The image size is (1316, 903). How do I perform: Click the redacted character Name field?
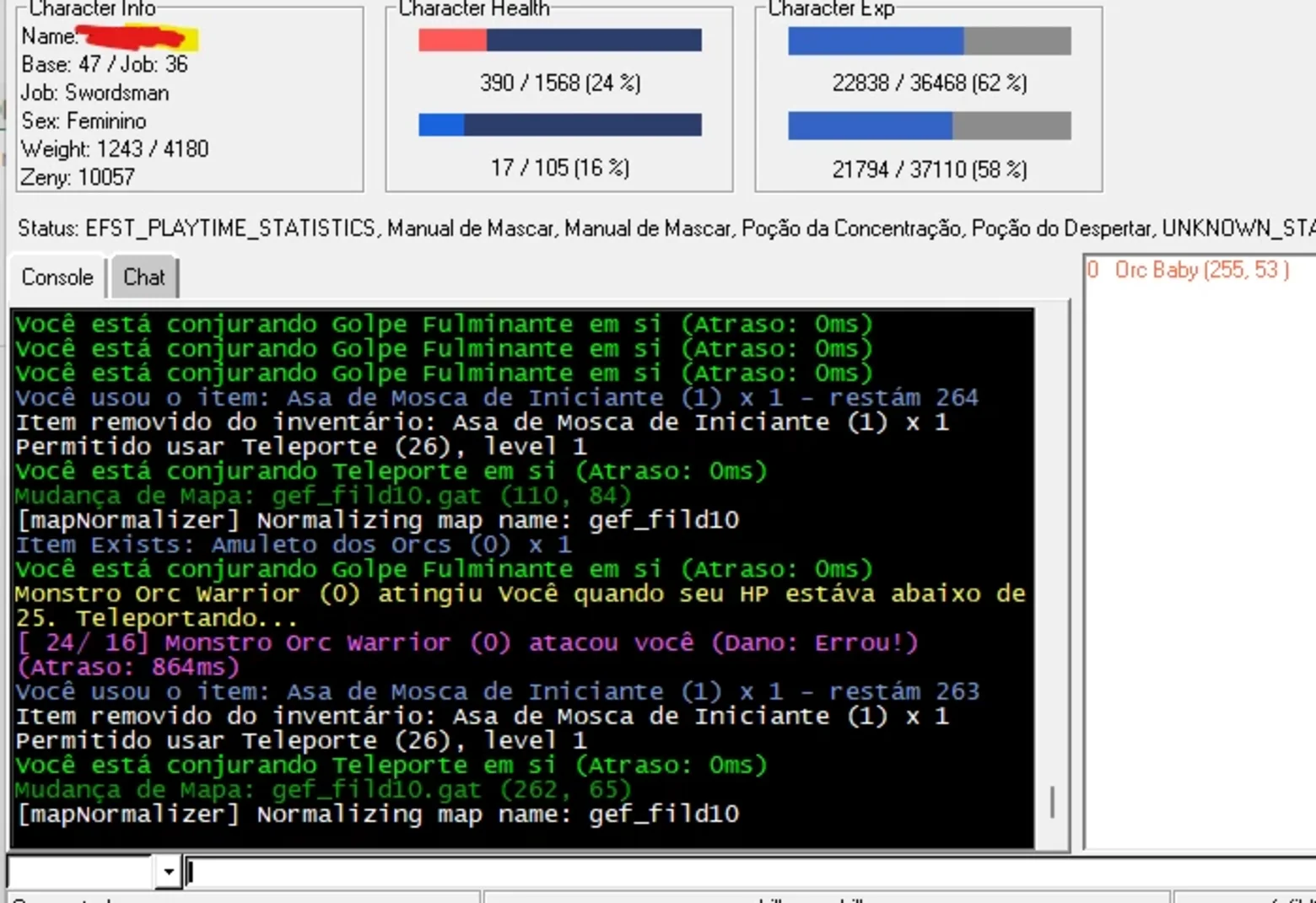point(138,37)
